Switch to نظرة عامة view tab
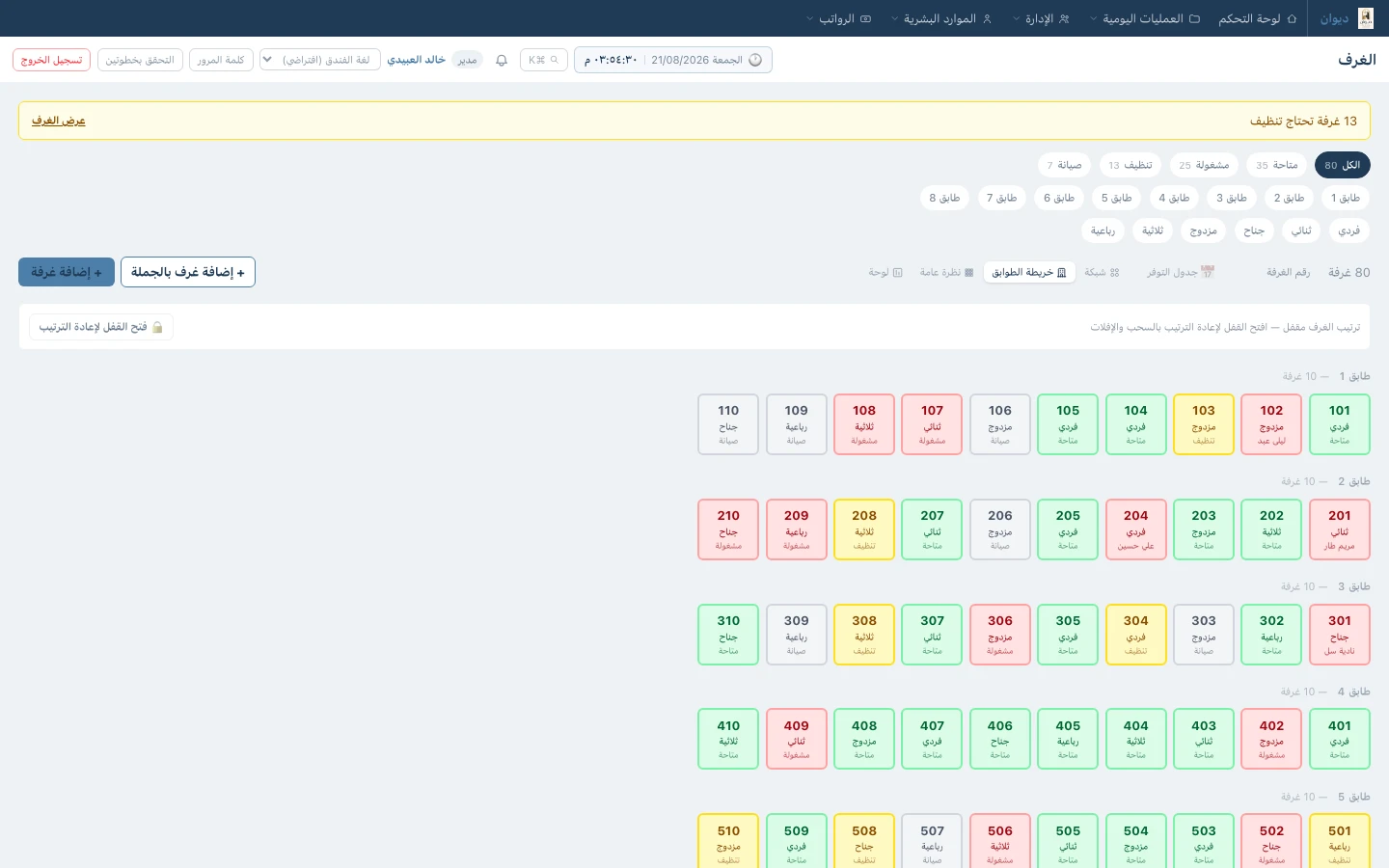This screenshot has height=868, width=1389. coord(946,272)
